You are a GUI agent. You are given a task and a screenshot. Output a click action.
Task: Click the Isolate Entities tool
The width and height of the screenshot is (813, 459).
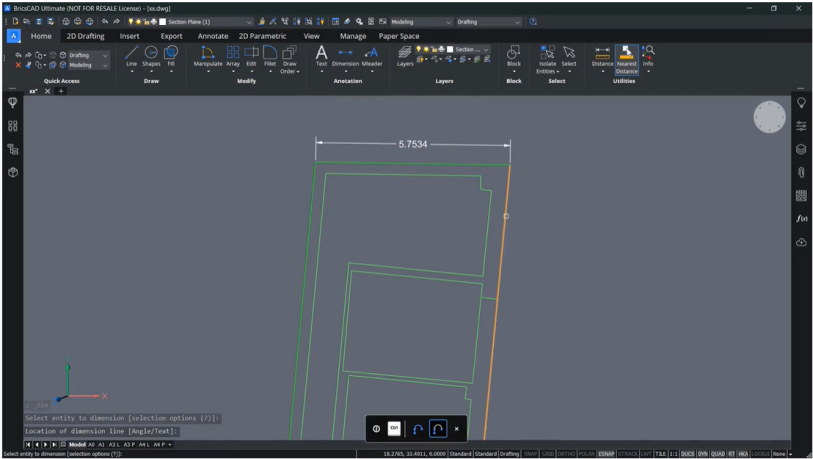click(x=548, y=60)
